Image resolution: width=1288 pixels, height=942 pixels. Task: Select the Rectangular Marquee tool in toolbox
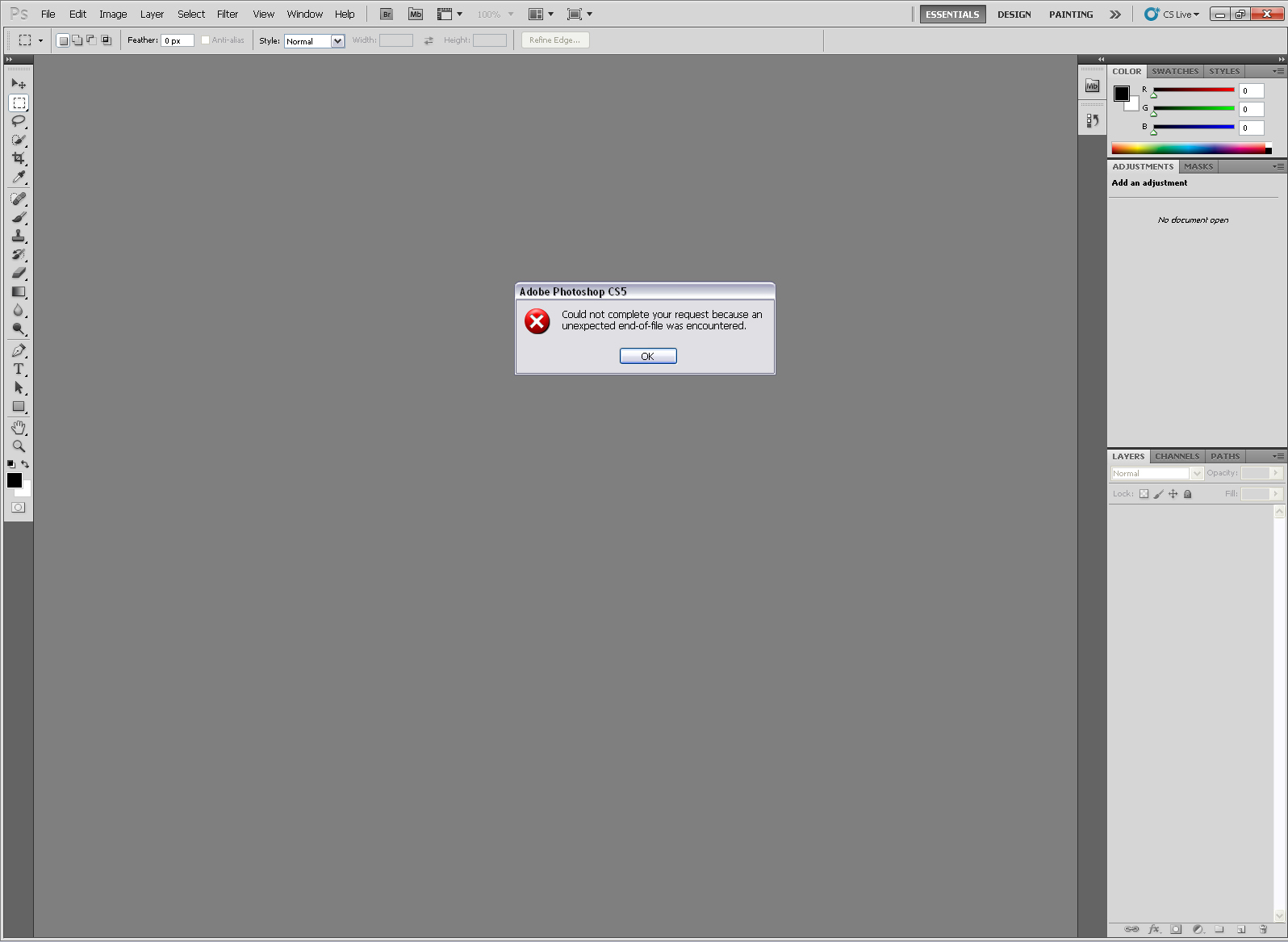19,103
